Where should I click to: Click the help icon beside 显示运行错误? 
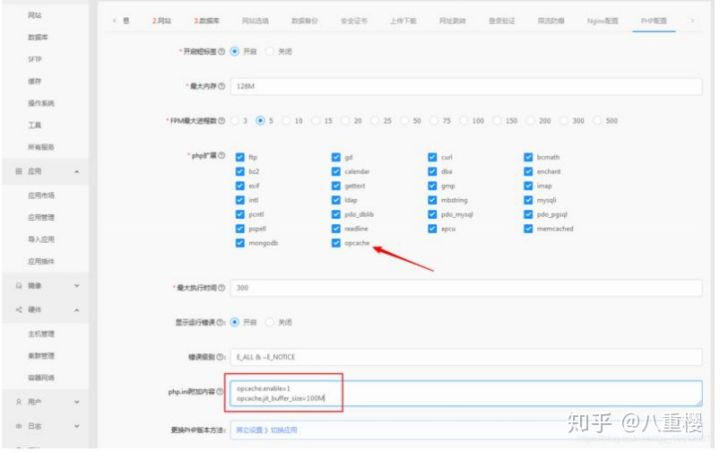pyautogui.click(x=220, y=322)
